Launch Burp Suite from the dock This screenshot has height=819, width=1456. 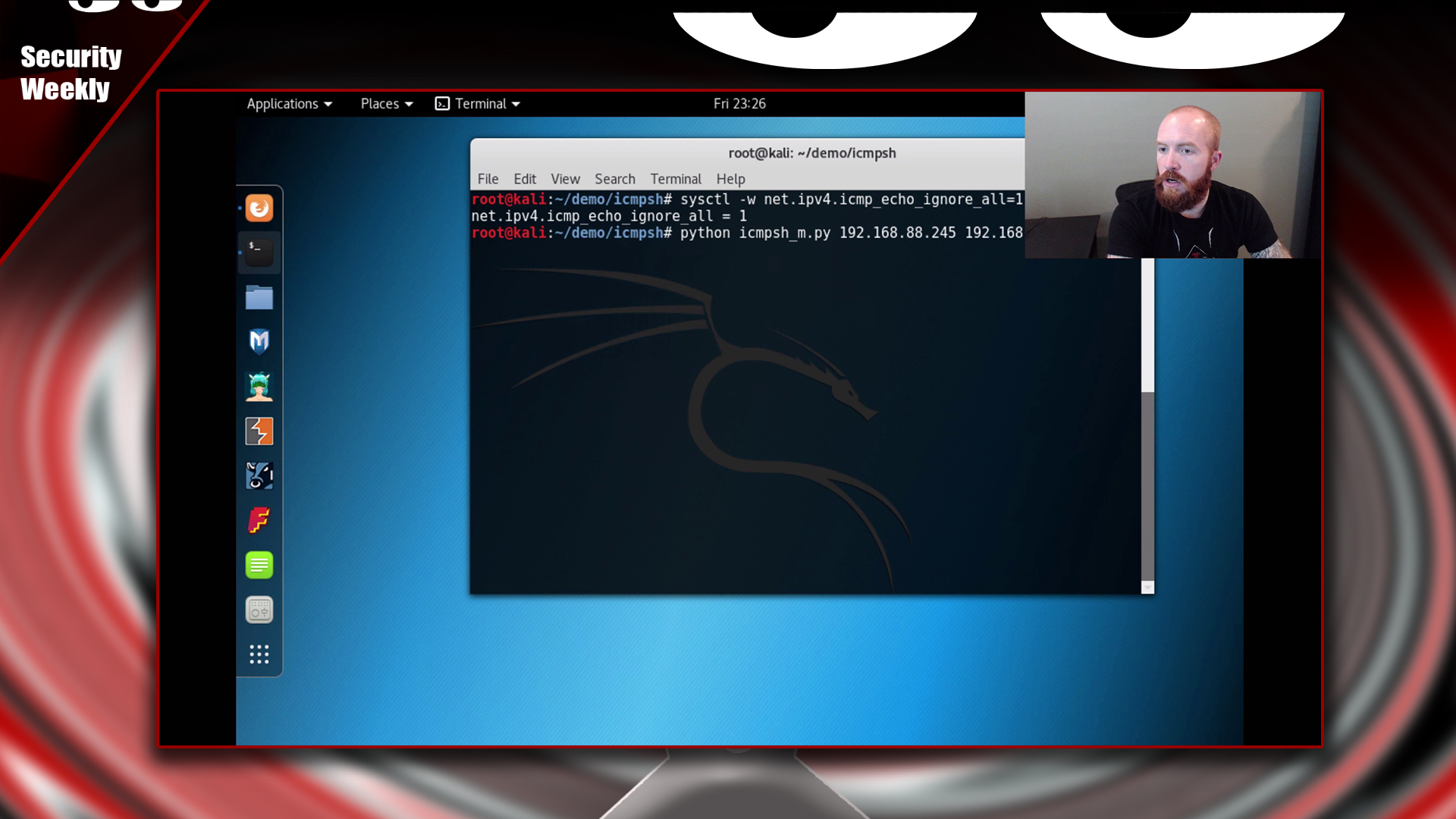(x=259, y=431)
